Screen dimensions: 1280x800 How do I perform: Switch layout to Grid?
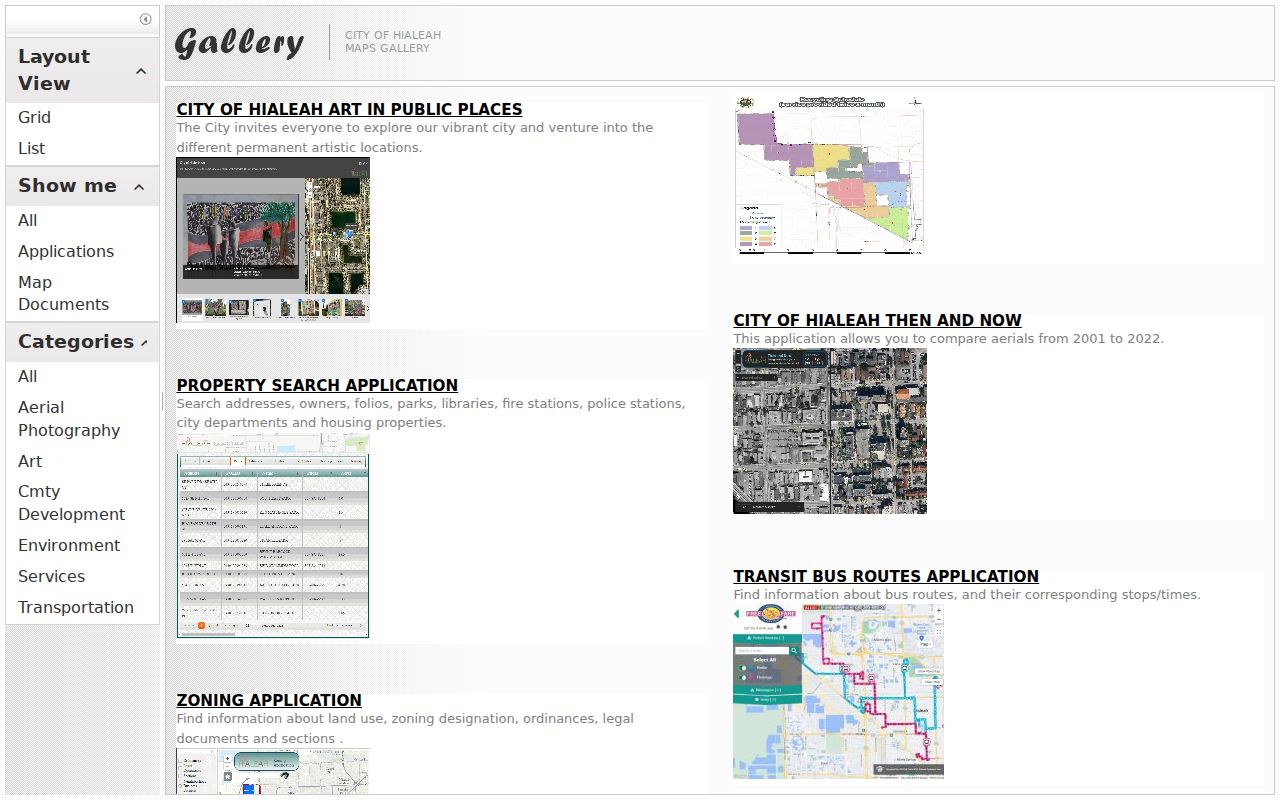point(34,117)
